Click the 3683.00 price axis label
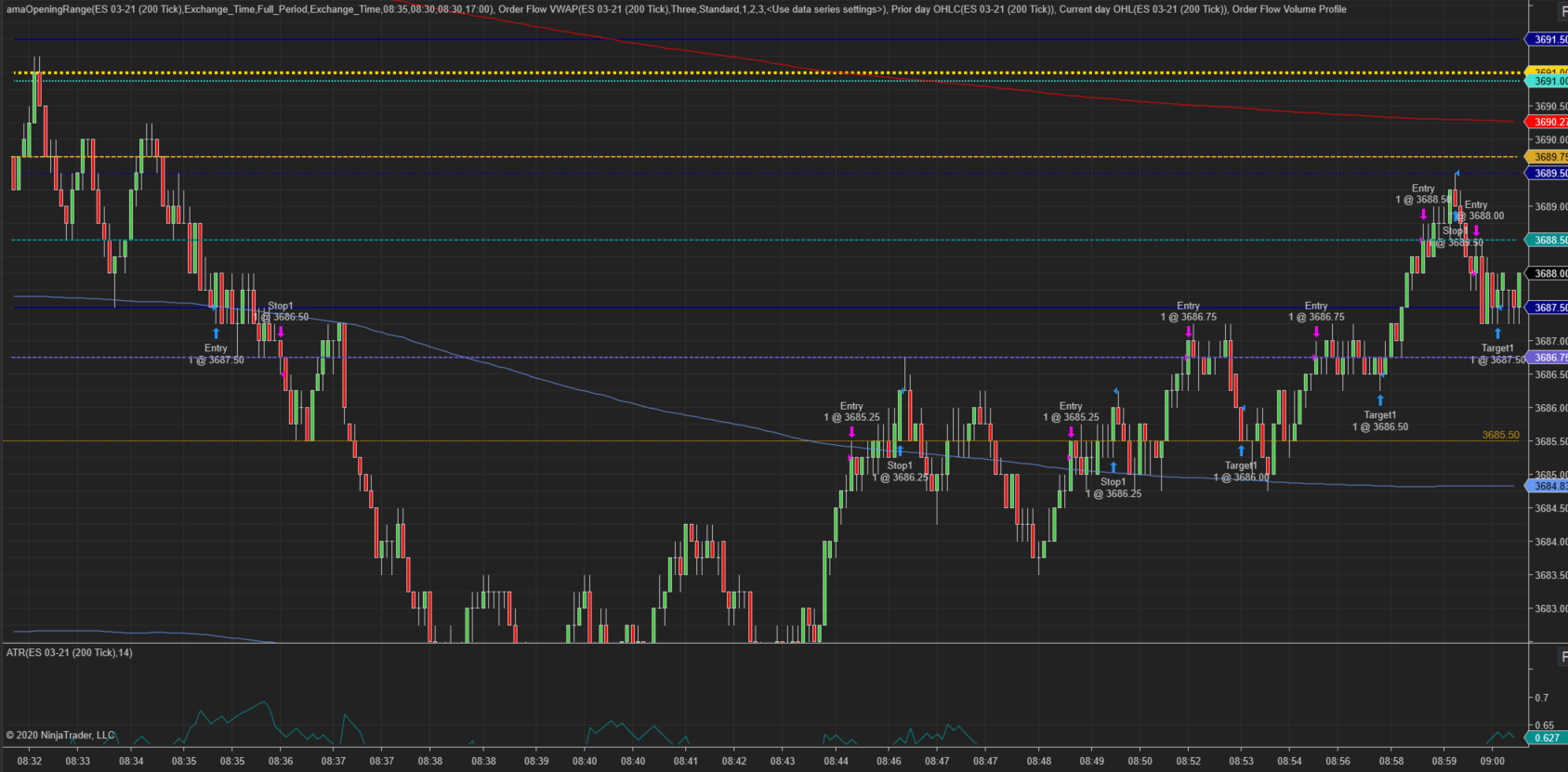The height and width of the screenshot is (772, 1568). pos(1550,608)
